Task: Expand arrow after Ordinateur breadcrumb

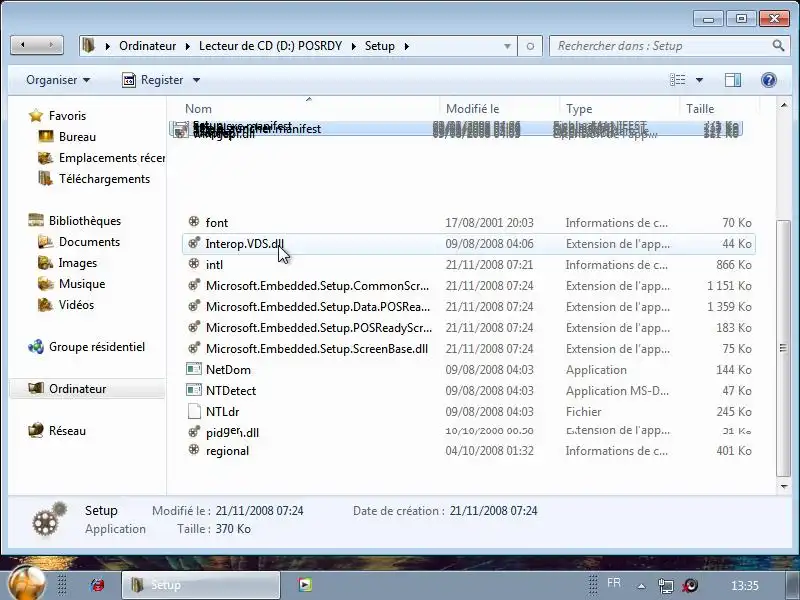Action: tap(187, 46)
